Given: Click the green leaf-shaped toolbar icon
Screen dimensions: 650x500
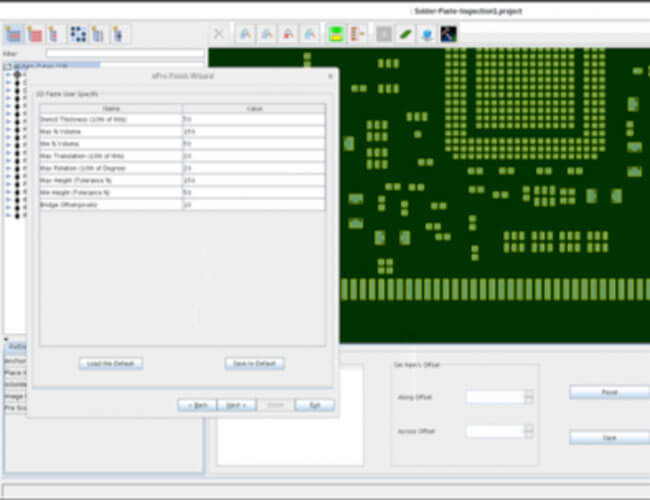Looking at the screenshot, I should [x=406, y=33].
